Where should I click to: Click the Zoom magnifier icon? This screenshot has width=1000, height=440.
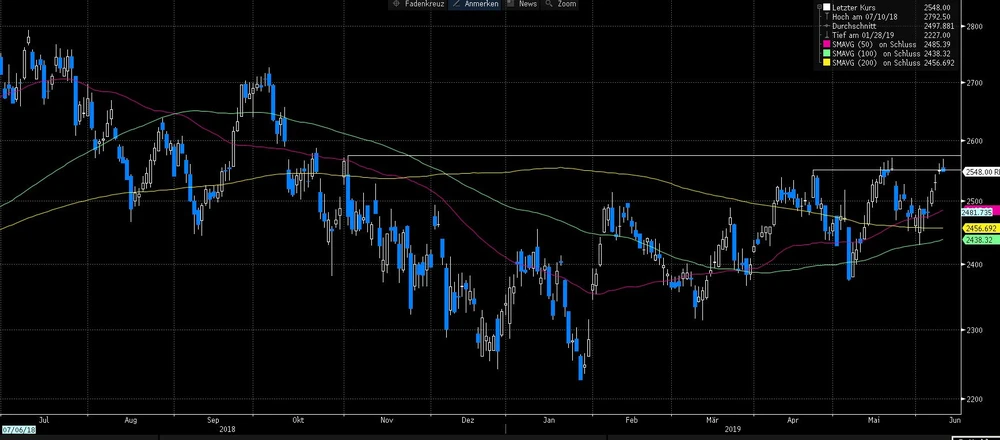[x=550, y=5]
